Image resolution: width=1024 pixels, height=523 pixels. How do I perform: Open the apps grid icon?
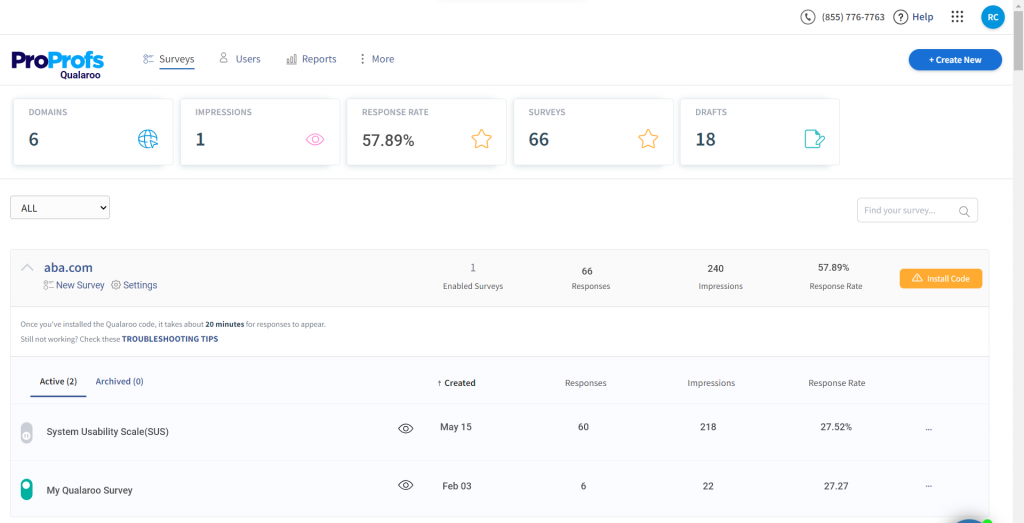coord(957,17)
